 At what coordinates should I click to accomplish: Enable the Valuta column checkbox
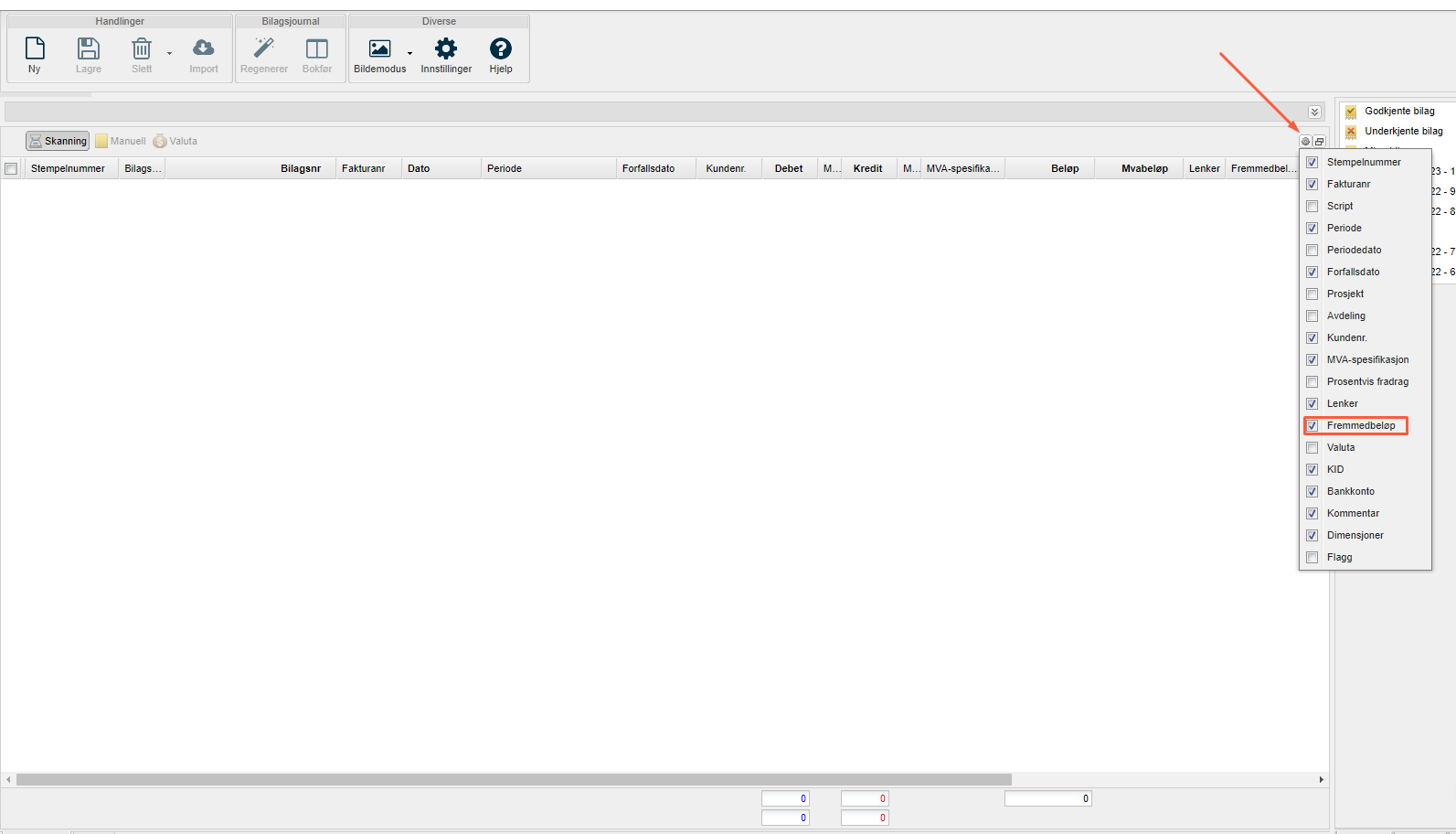[1313, 448]
